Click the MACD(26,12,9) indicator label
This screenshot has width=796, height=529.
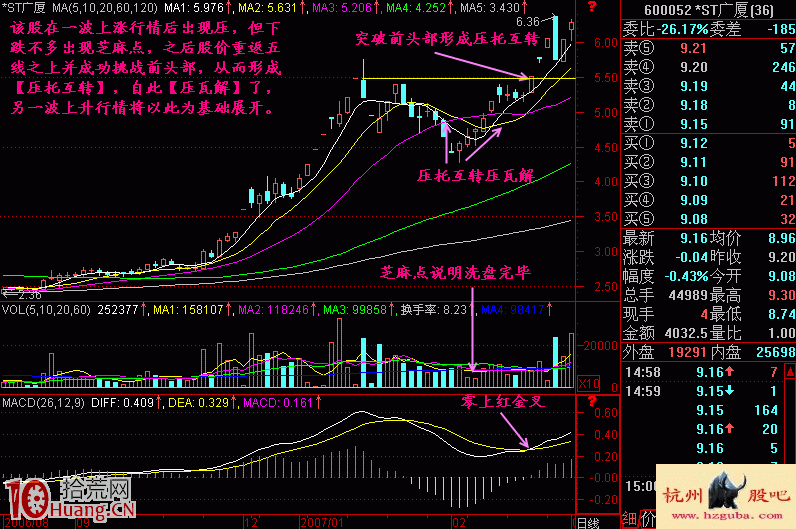[44, 403]
